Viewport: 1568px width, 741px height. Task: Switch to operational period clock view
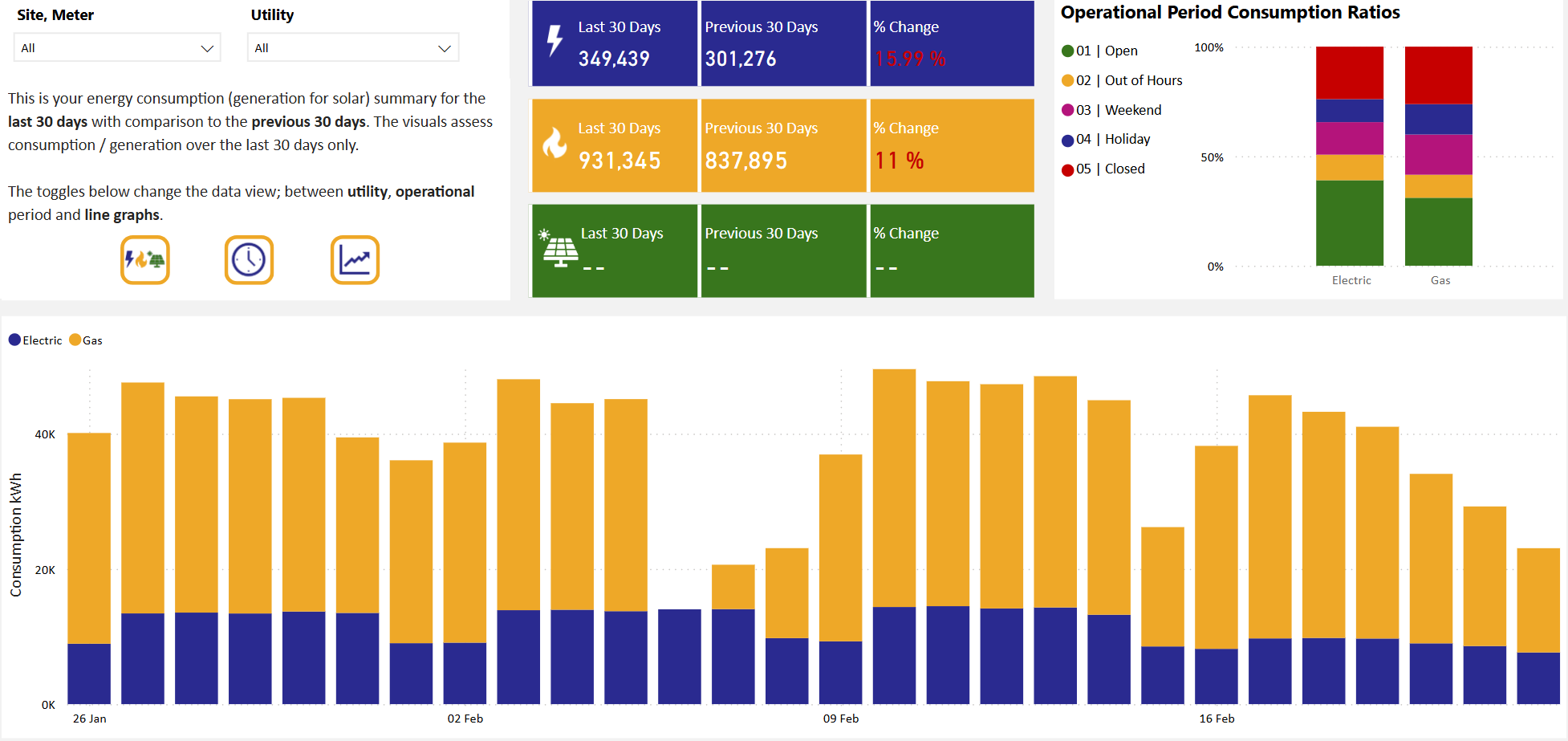pos(249,260)
